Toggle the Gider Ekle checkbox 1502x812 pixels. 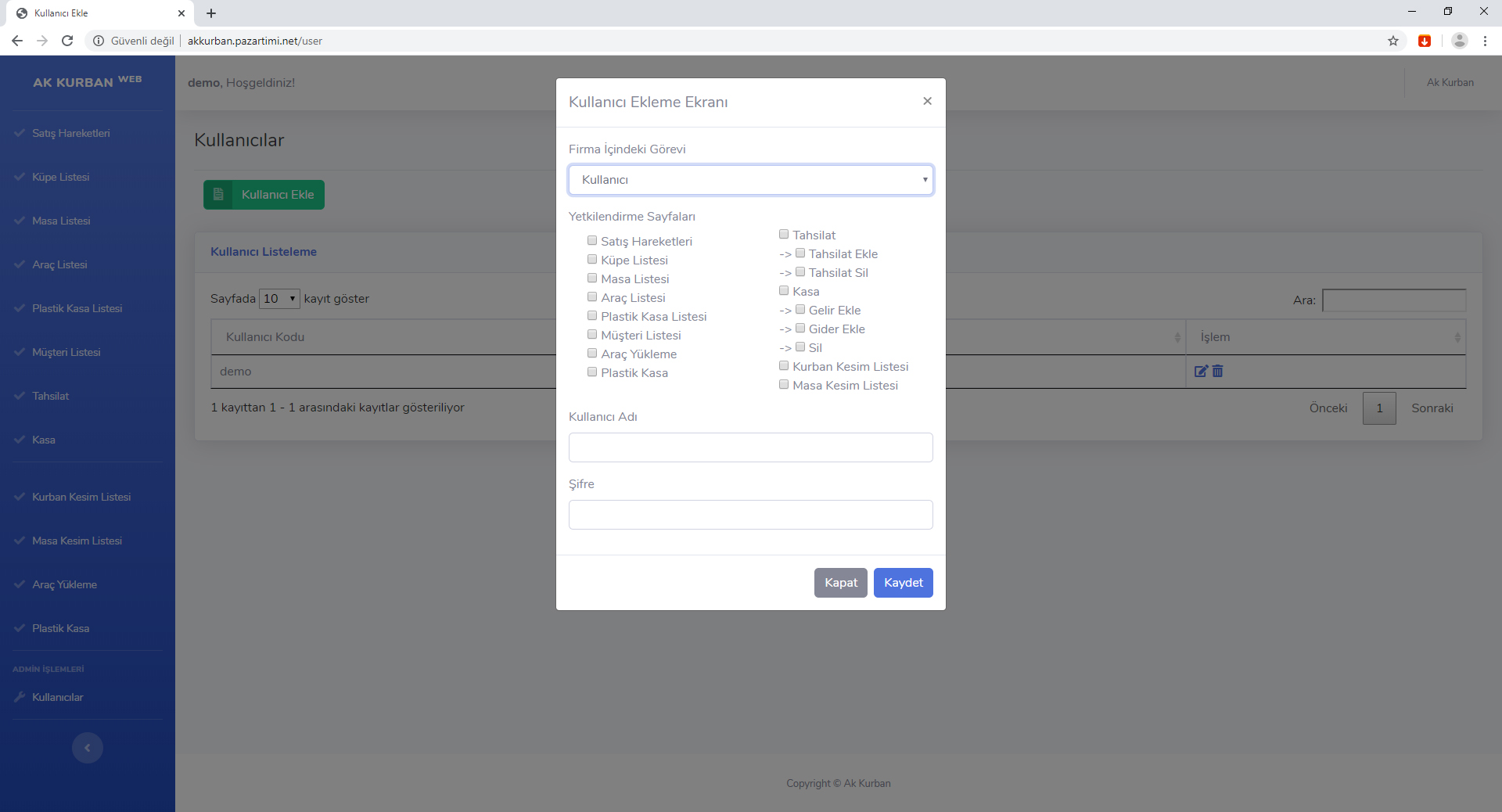pos(800,329)
